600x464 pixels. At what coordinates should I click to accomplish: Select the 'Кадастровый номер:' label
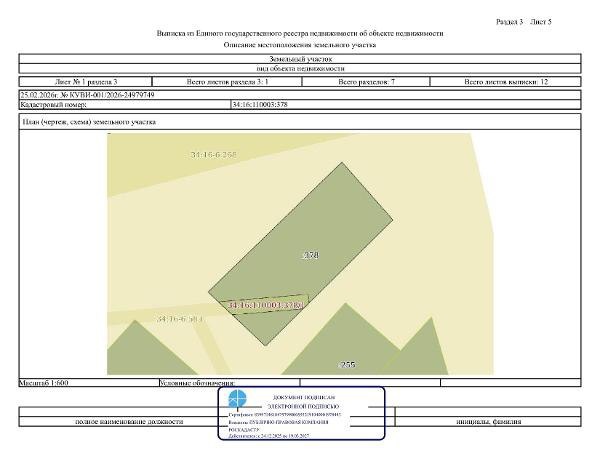pos(54,104)
